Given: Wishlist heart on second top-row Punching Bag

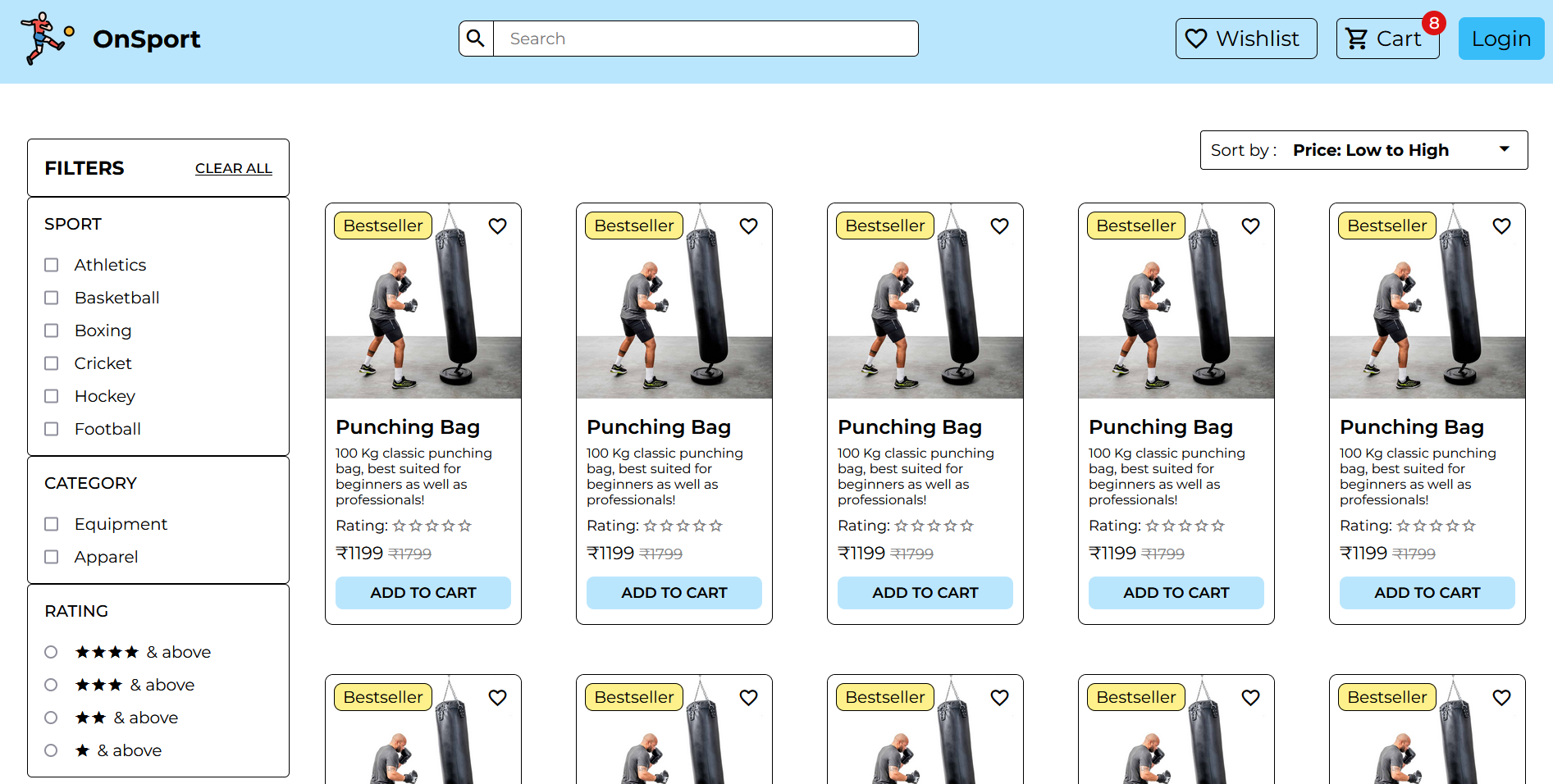Looking at the screenshot, I should (748, 226).
